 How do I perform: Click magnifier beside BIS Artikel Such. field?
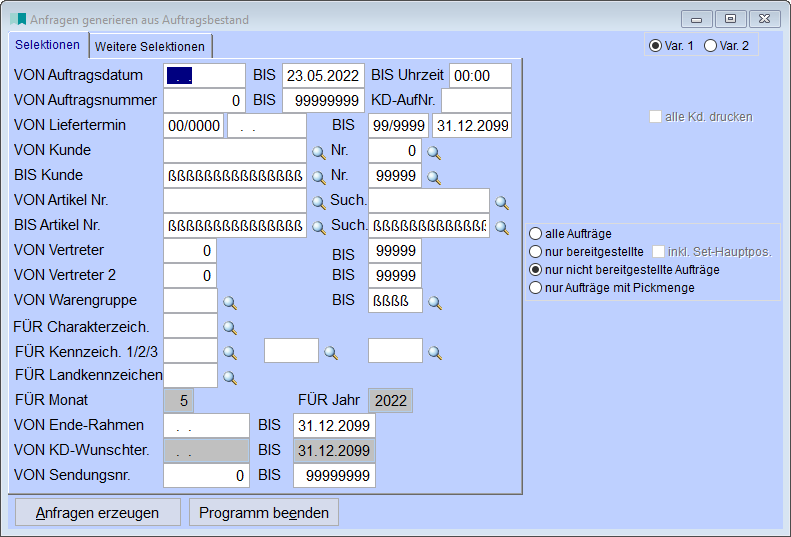[502, 227]
